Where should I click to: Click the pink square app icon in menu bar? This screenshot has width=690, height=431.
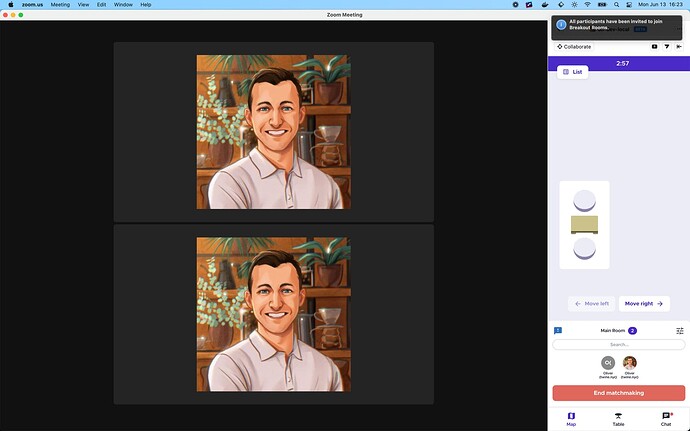[x=529, y=4]
